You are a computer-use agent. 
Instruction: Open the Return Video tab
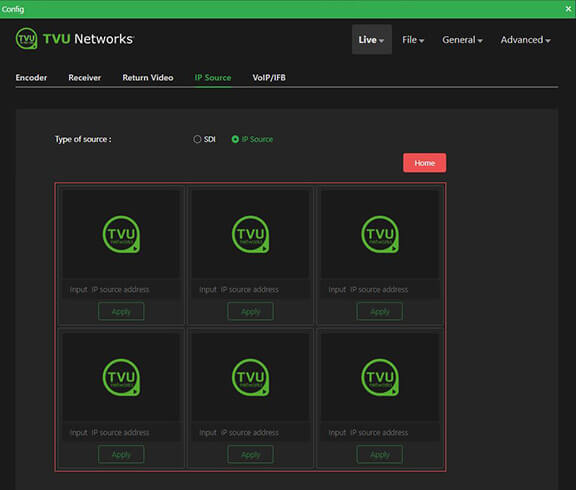pos(148,78)
